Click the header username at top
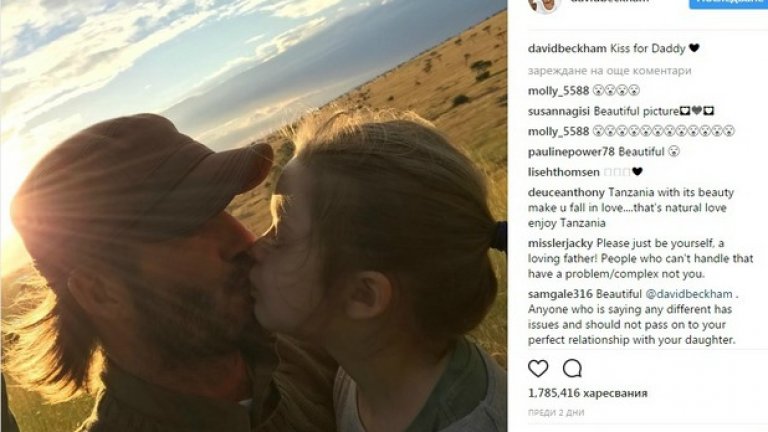The height and width of the screenshot is (432, 768). [x=609, y=1]
